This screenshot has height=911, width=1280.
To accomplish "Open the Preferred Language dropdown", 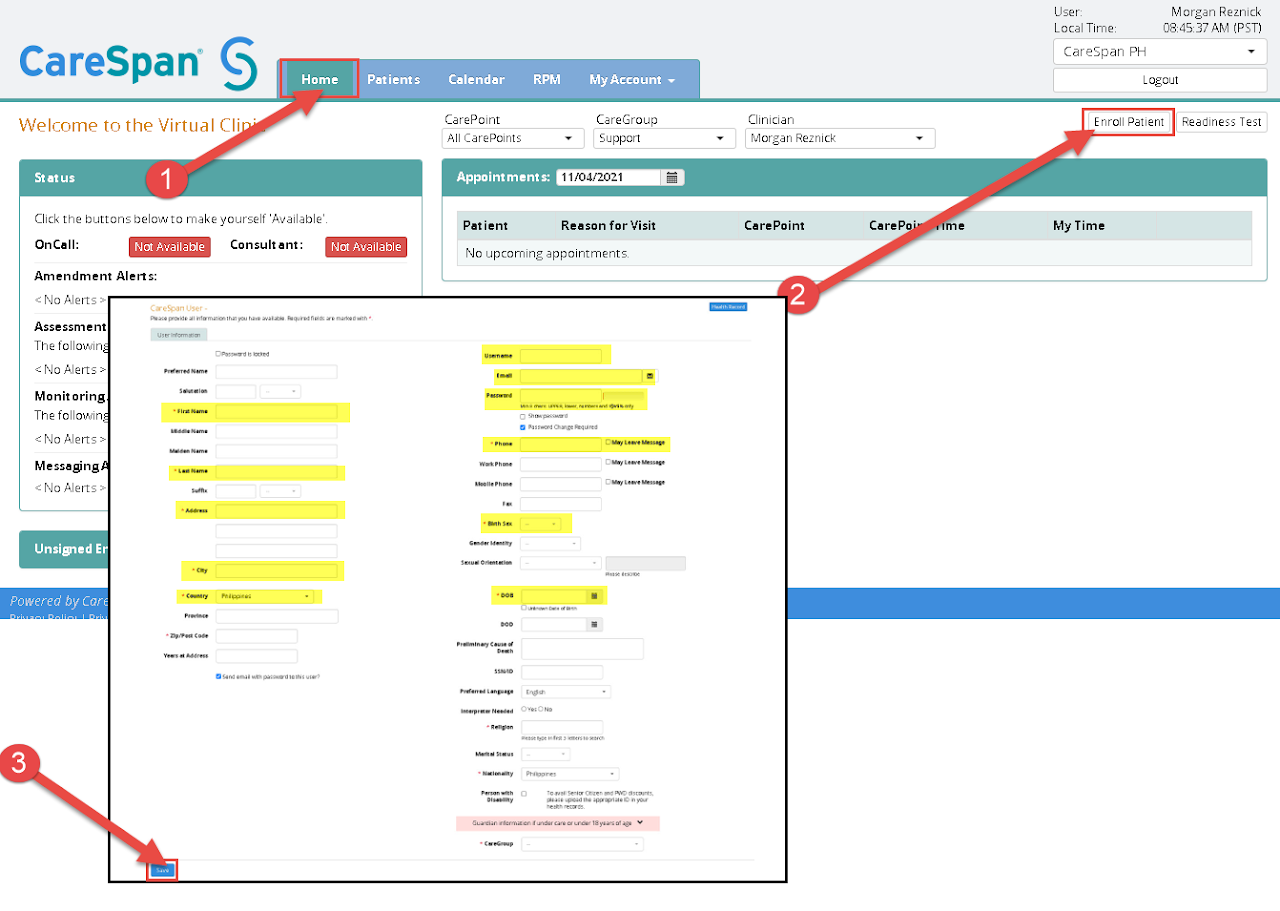I will point(566,691).
